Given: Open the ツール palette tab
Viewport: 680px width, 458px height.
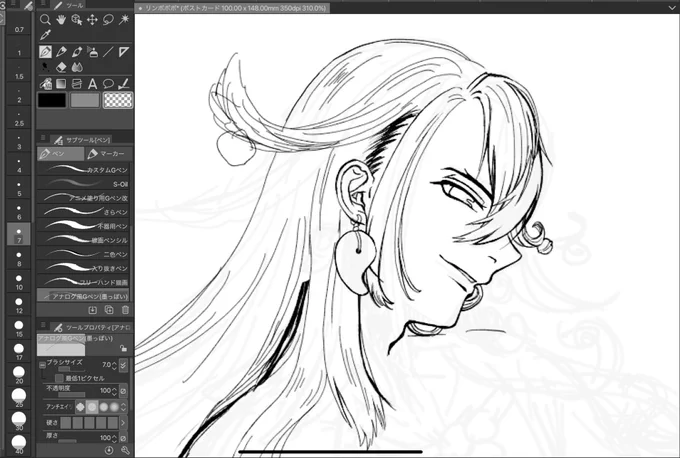Looking at the screenshot, I should (68, 5).
